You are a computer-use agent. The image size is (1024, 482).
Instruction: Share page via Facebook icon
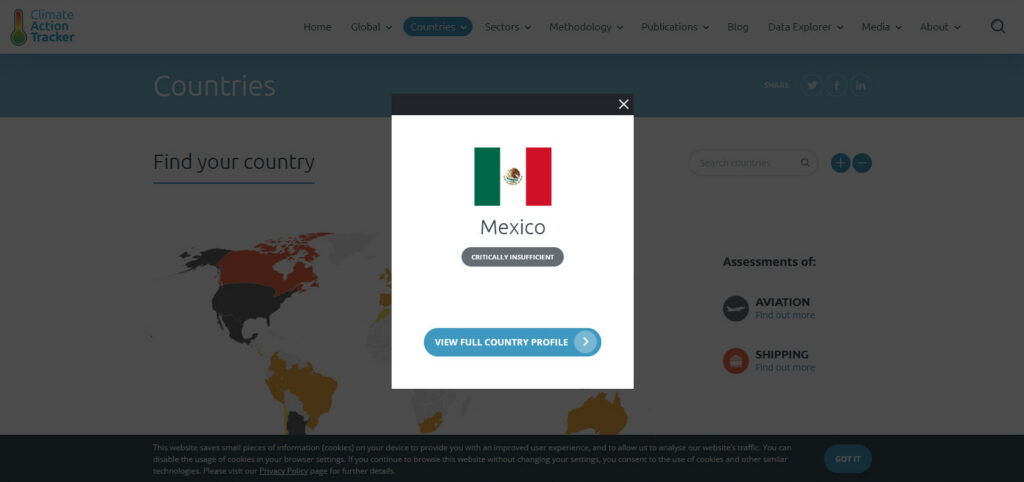click(x=836, y=86)
